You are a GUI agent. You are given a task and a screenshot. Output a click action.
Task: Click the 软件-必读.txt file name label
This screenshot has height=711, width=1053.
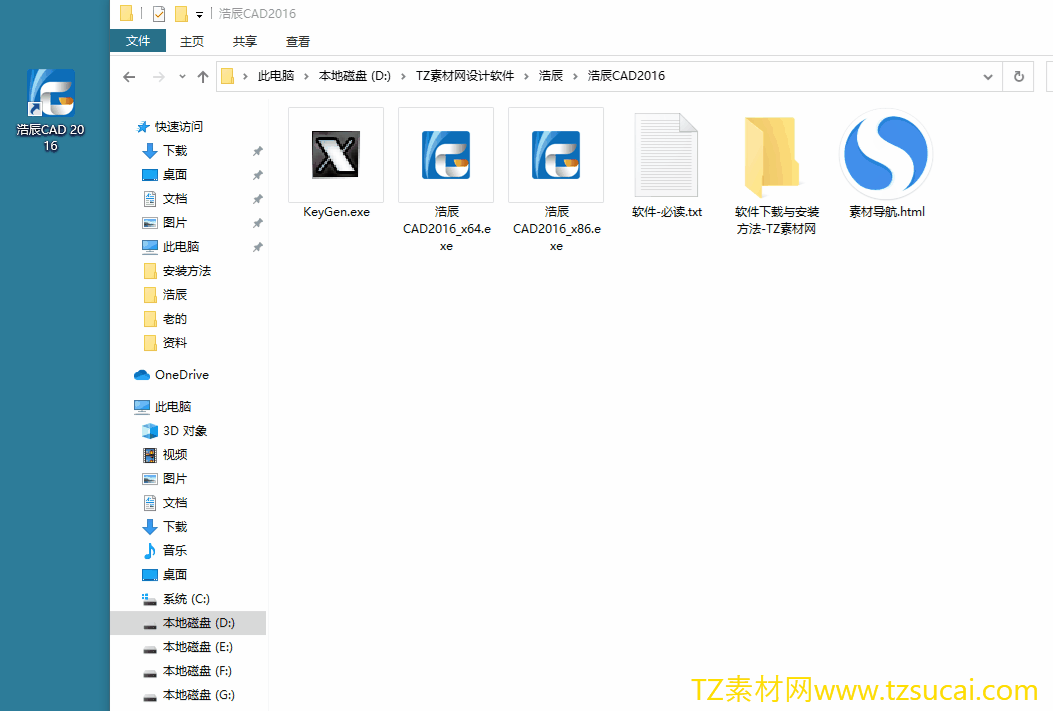[667, 212]
